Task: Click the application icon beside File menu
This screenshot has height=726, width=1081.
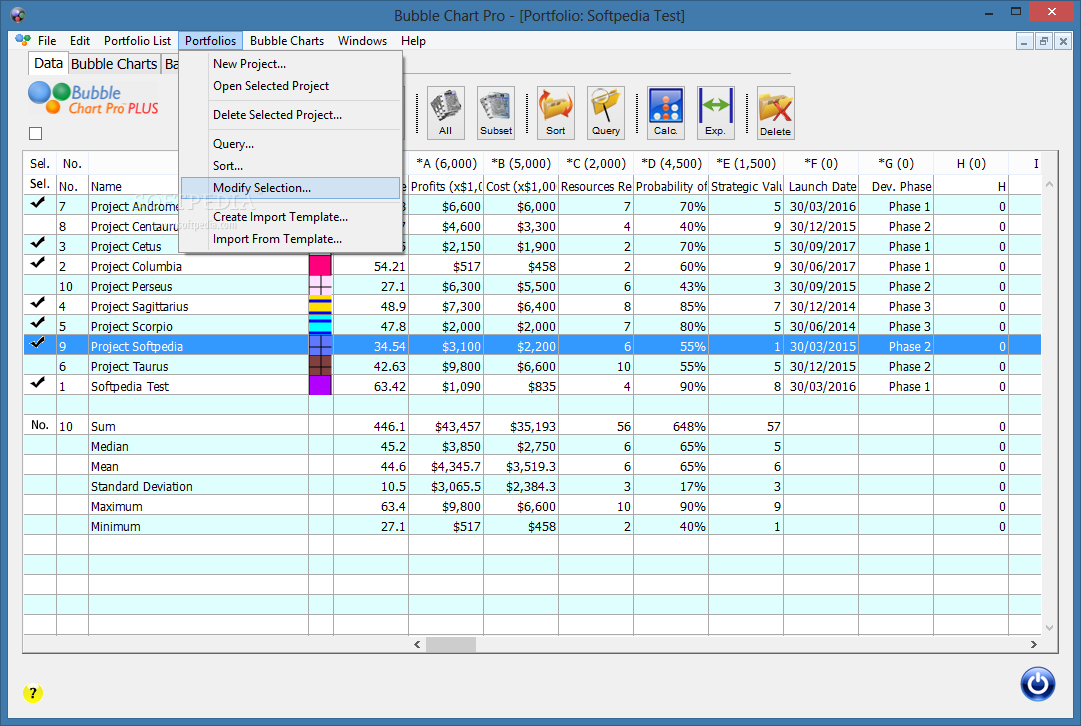Action: (23, 41)
